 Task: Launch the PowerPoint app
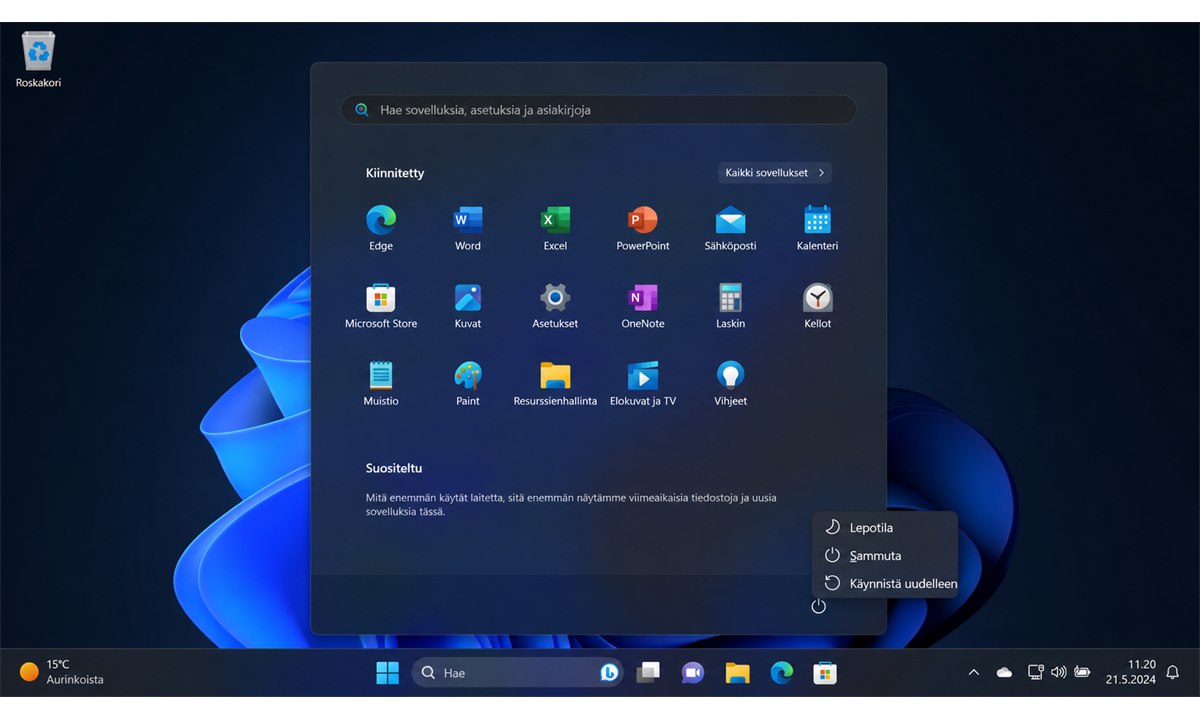click(x=643, y=228)
